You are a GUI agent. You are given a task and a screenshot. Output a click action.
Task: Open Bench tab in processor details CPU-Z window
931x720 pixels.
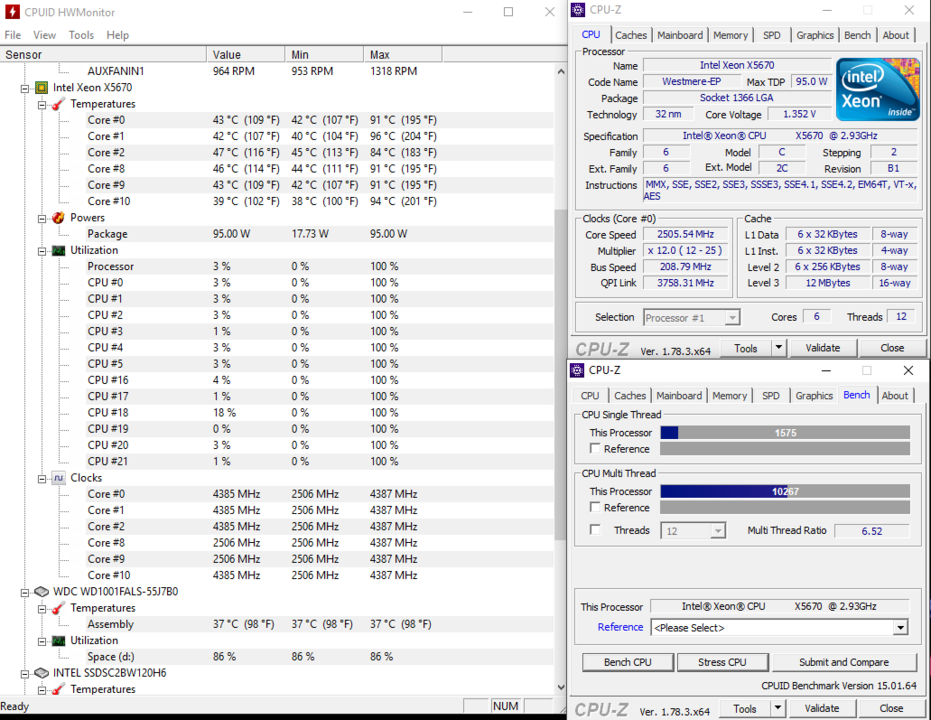[x=857, y=35]
